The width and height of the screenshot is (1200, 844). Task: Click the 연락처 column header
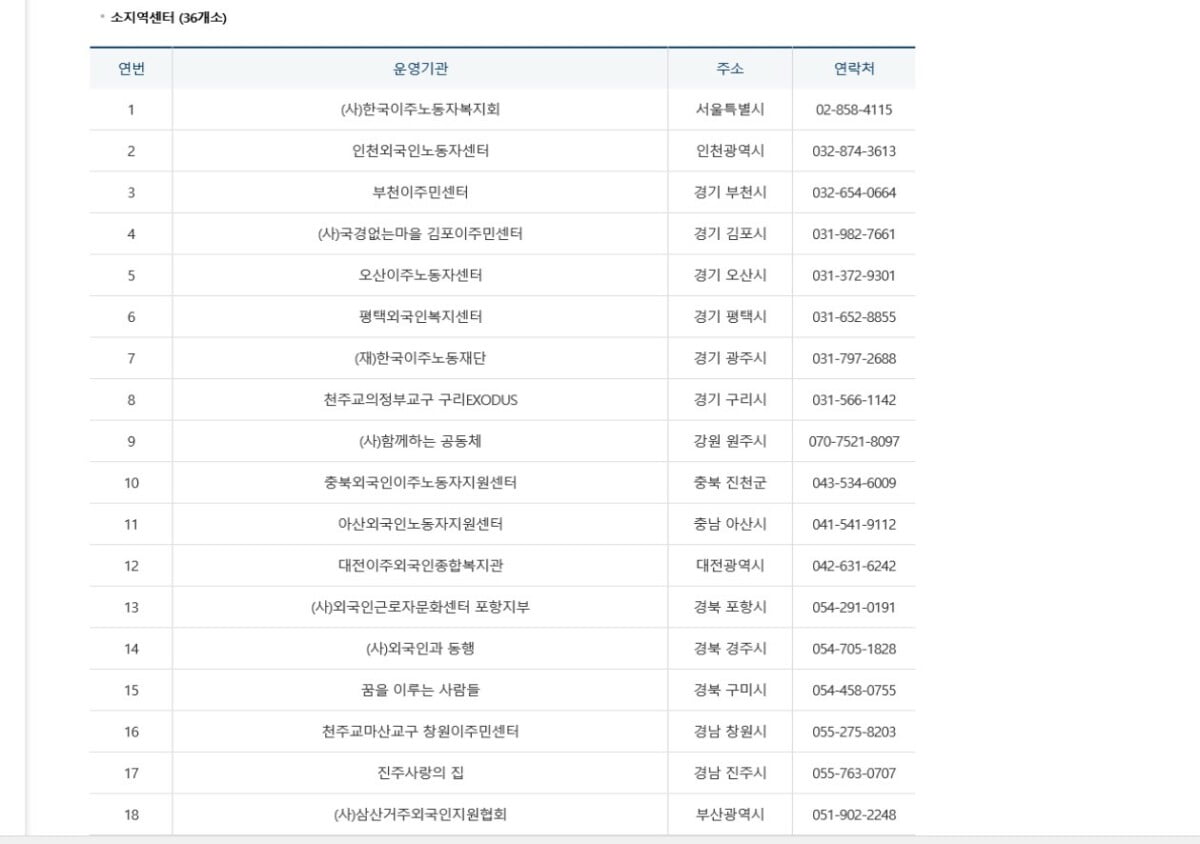853,69
